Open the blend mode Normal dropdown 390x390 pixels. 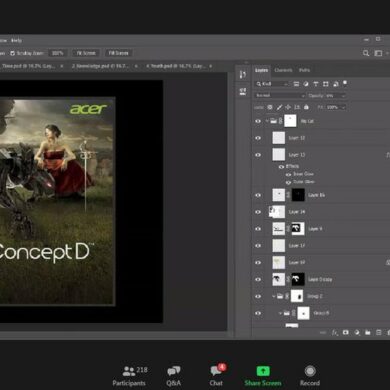pos(280,96)
